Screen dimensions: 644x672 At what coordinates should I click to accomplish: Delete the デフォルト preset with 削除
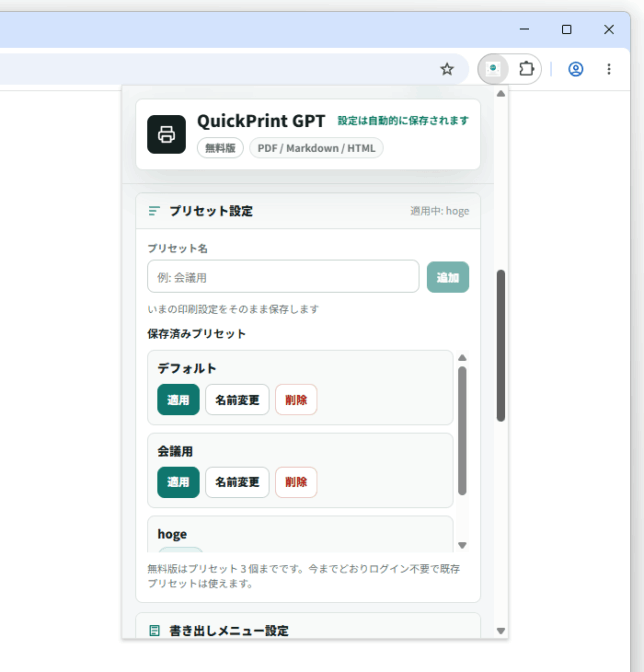(x=296, y=399)
